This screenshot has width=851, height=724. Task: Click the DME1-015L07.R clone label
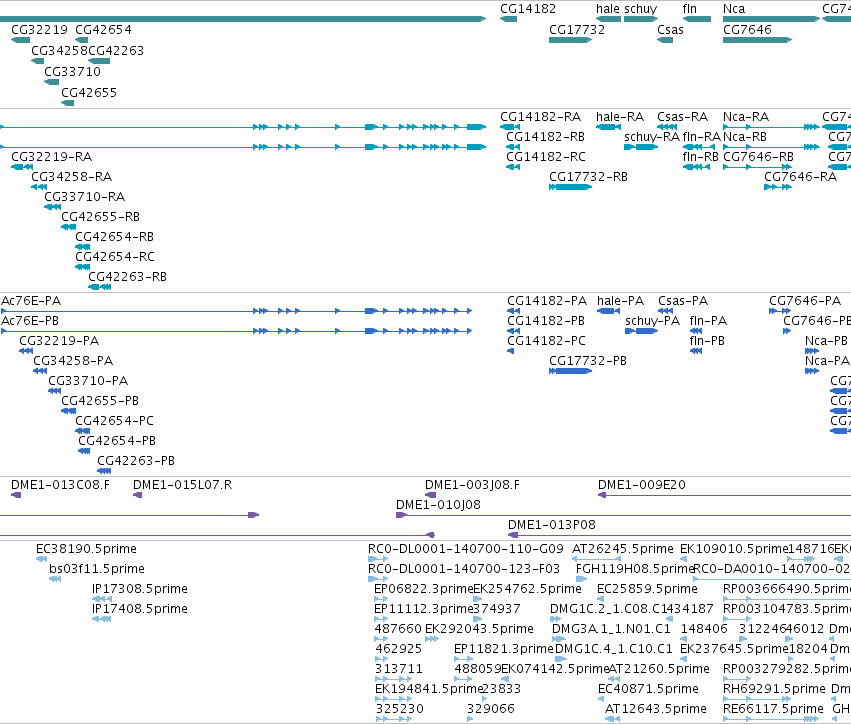click(182, 485)
